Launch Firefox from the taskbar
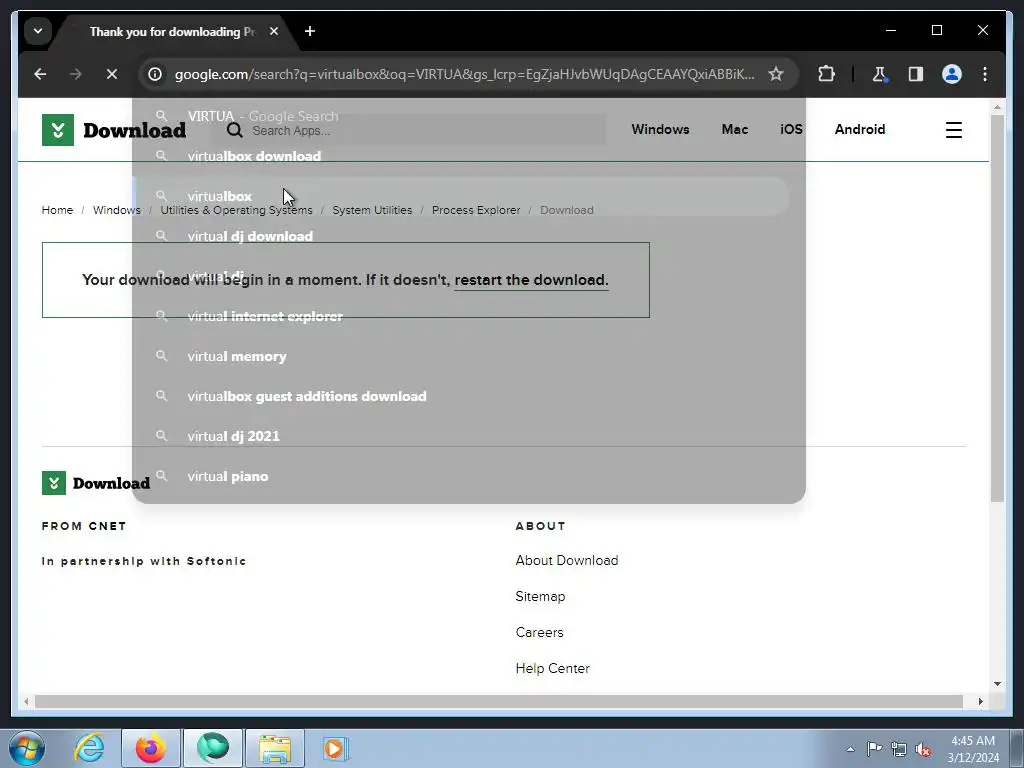The height and width of the screenshot is (768, 1024). [x=151, y=748]
